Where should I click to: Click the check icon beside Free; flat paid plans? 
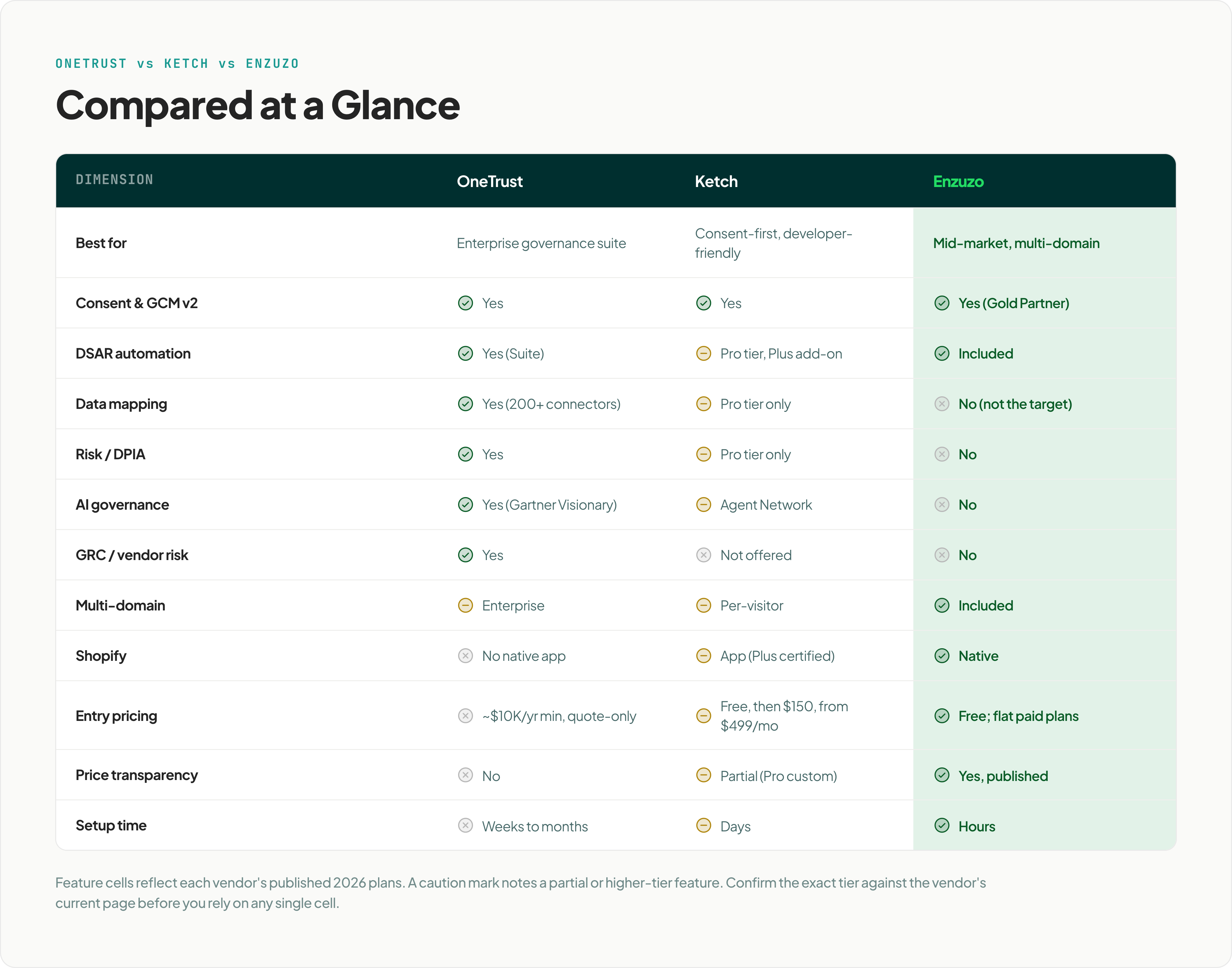pyautogui.click(x=942, y=716)
